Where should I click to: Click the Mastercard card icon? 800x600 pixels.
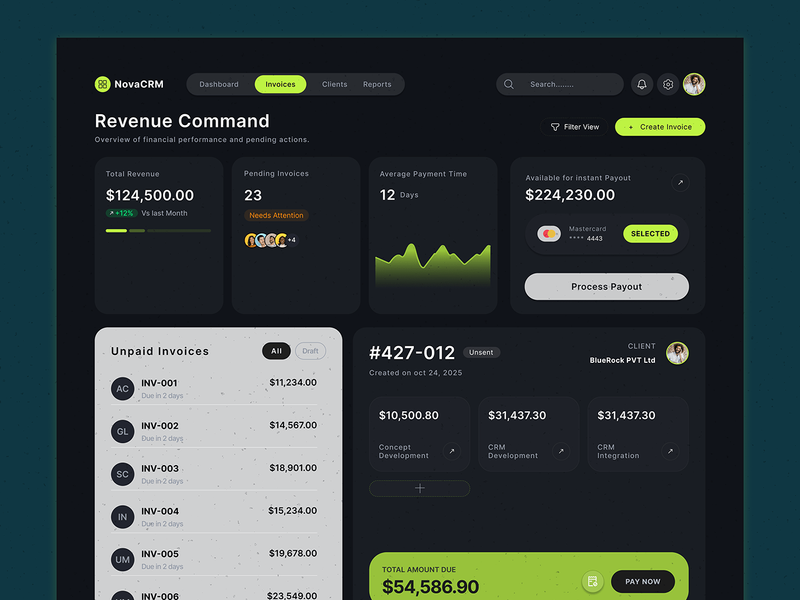(551, 233)
